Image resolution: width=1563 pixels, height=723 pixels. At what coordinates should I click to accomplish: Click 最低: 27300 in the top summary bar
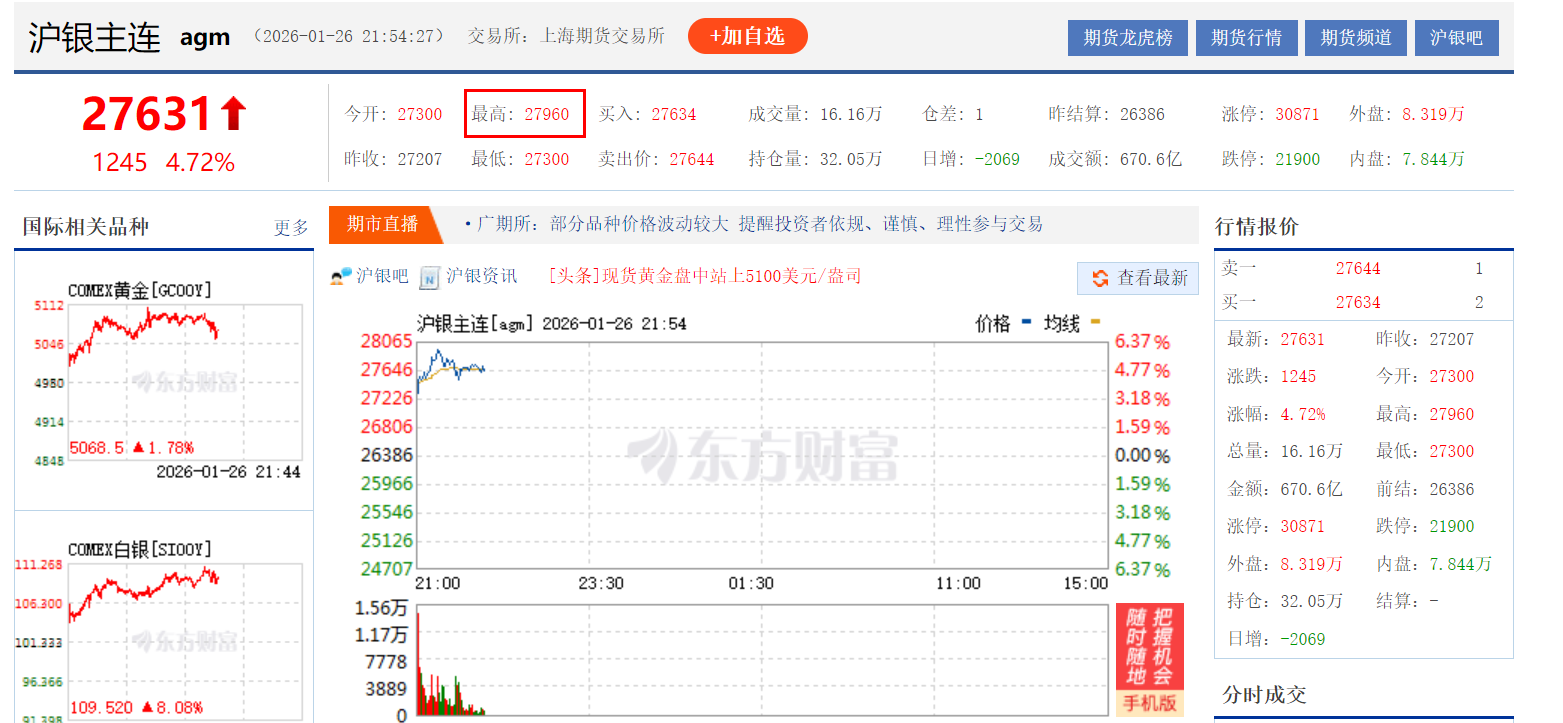[520, 159]
